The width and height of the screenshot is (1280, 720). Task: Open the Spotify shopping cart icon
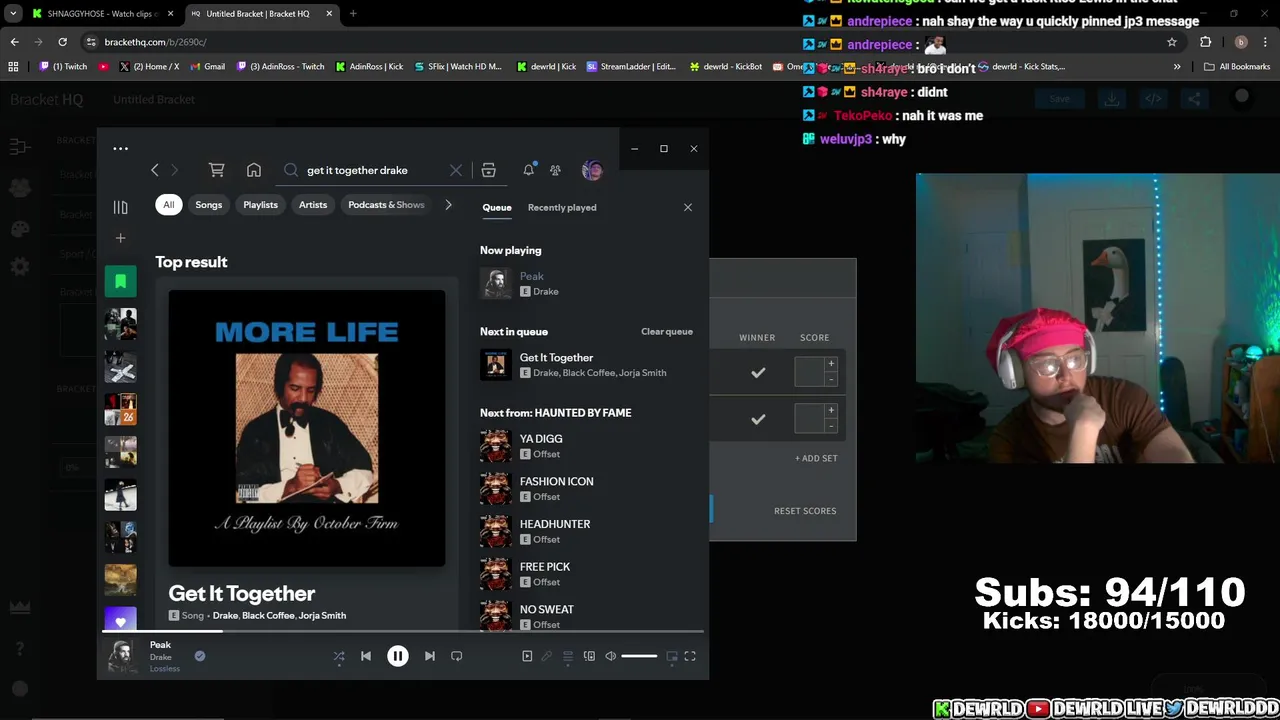[x=216, y=170]
